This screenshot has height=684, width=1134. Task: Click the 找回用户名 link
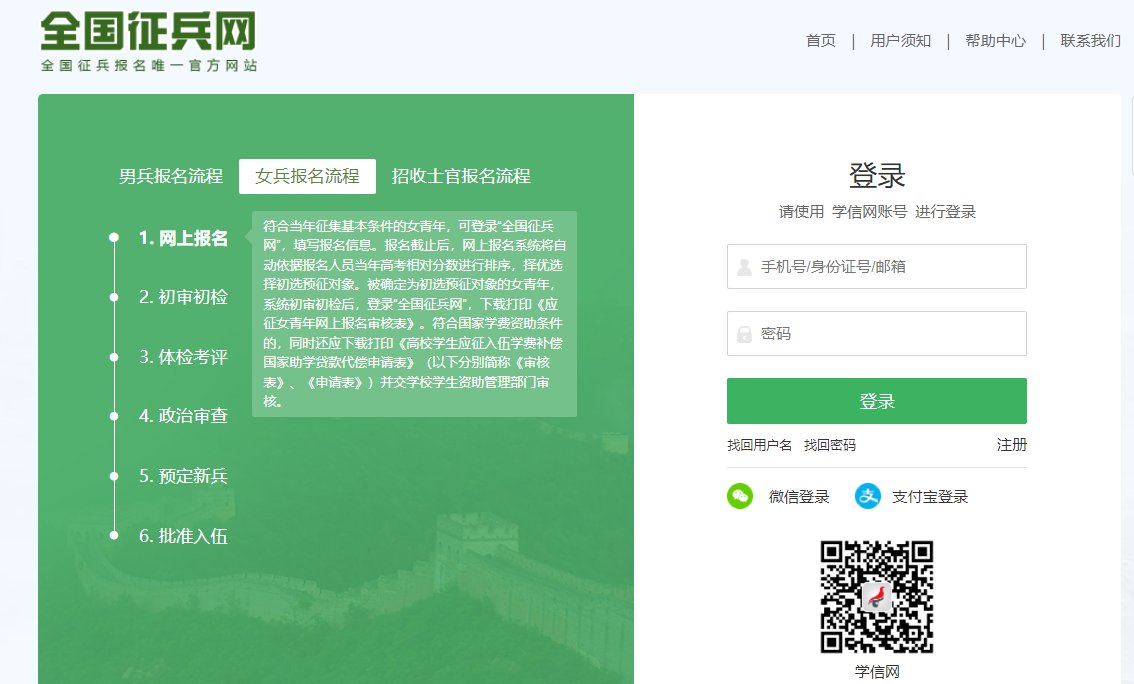pyautogui.click(x=759, y=445)
